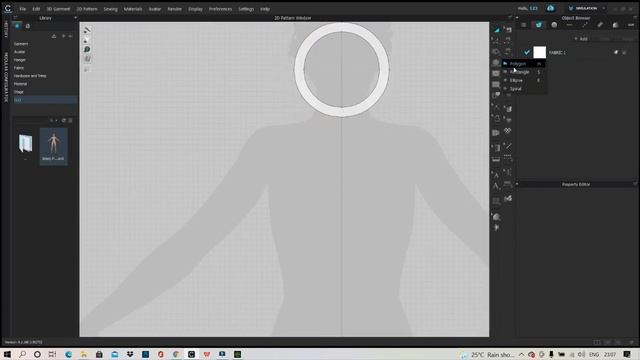
Task: Open Microsoft Edge from the taskbar
Action: pos(68,354)
